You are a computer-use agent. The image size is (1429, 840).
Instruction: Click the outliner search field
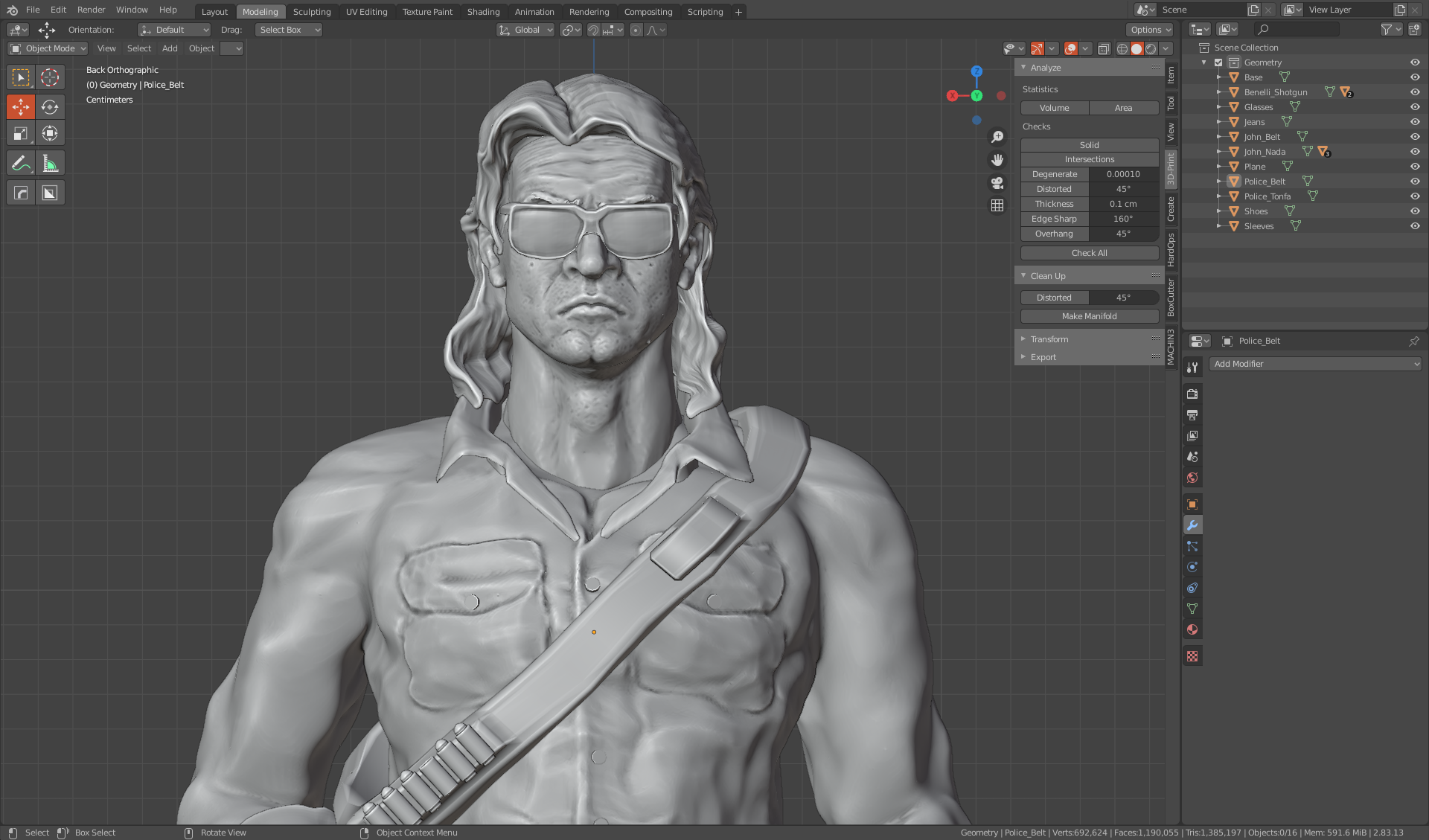click(x=1295, y=29)
